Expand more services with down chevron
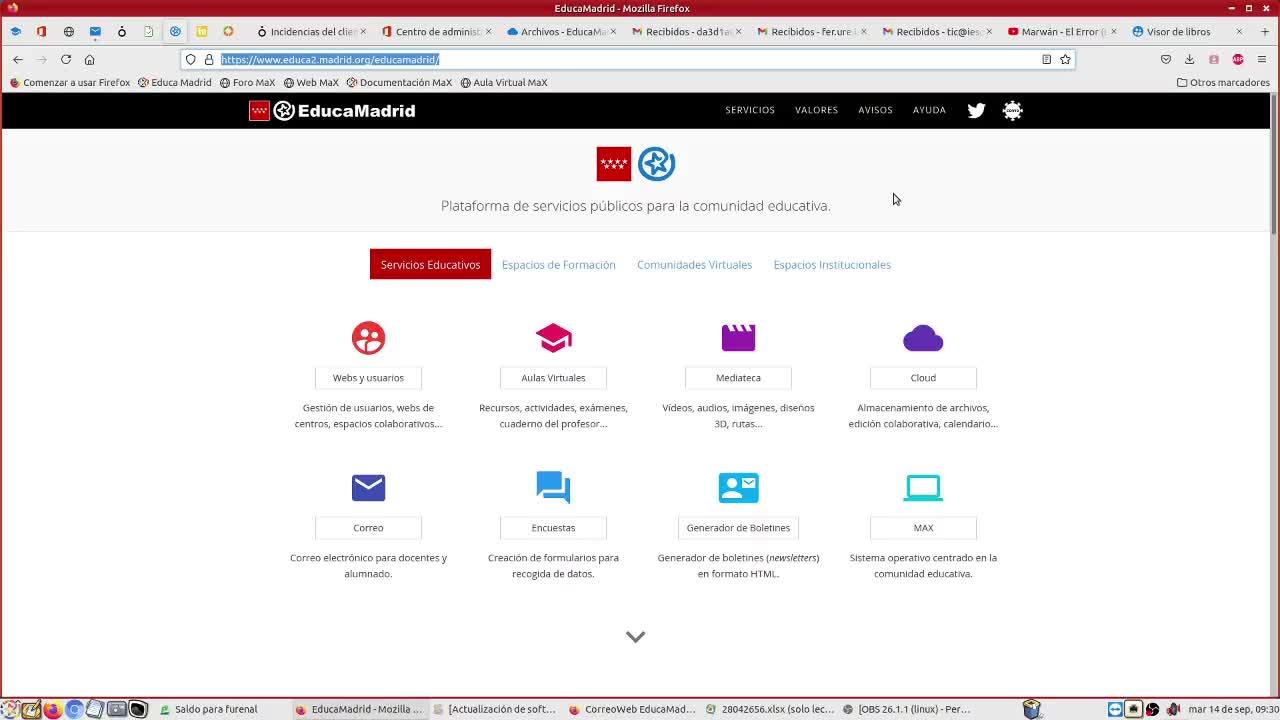 pos(635,637)
